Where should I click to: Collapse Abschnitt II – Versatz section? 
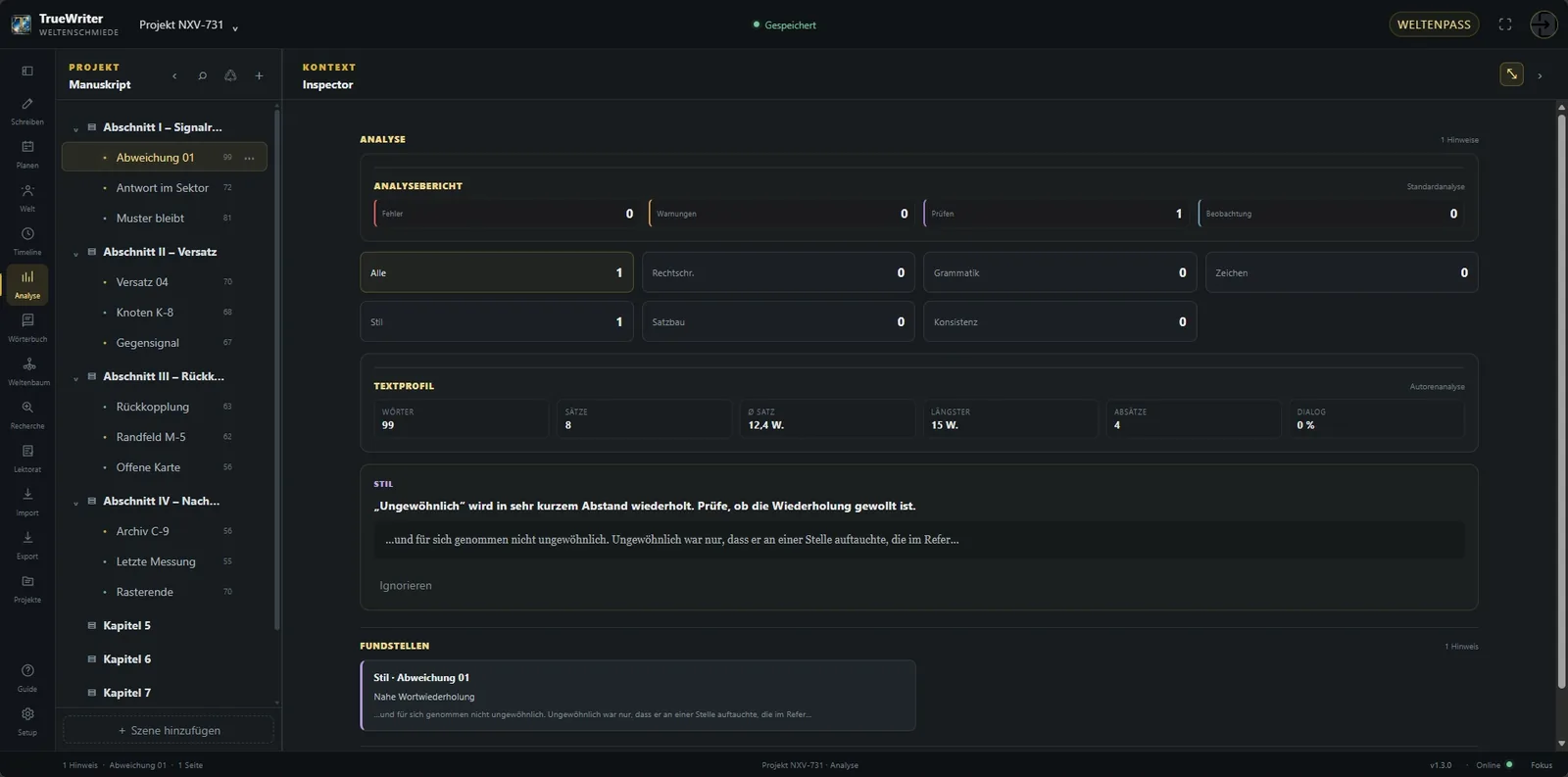pyautogui.click(x=75, y=253)
